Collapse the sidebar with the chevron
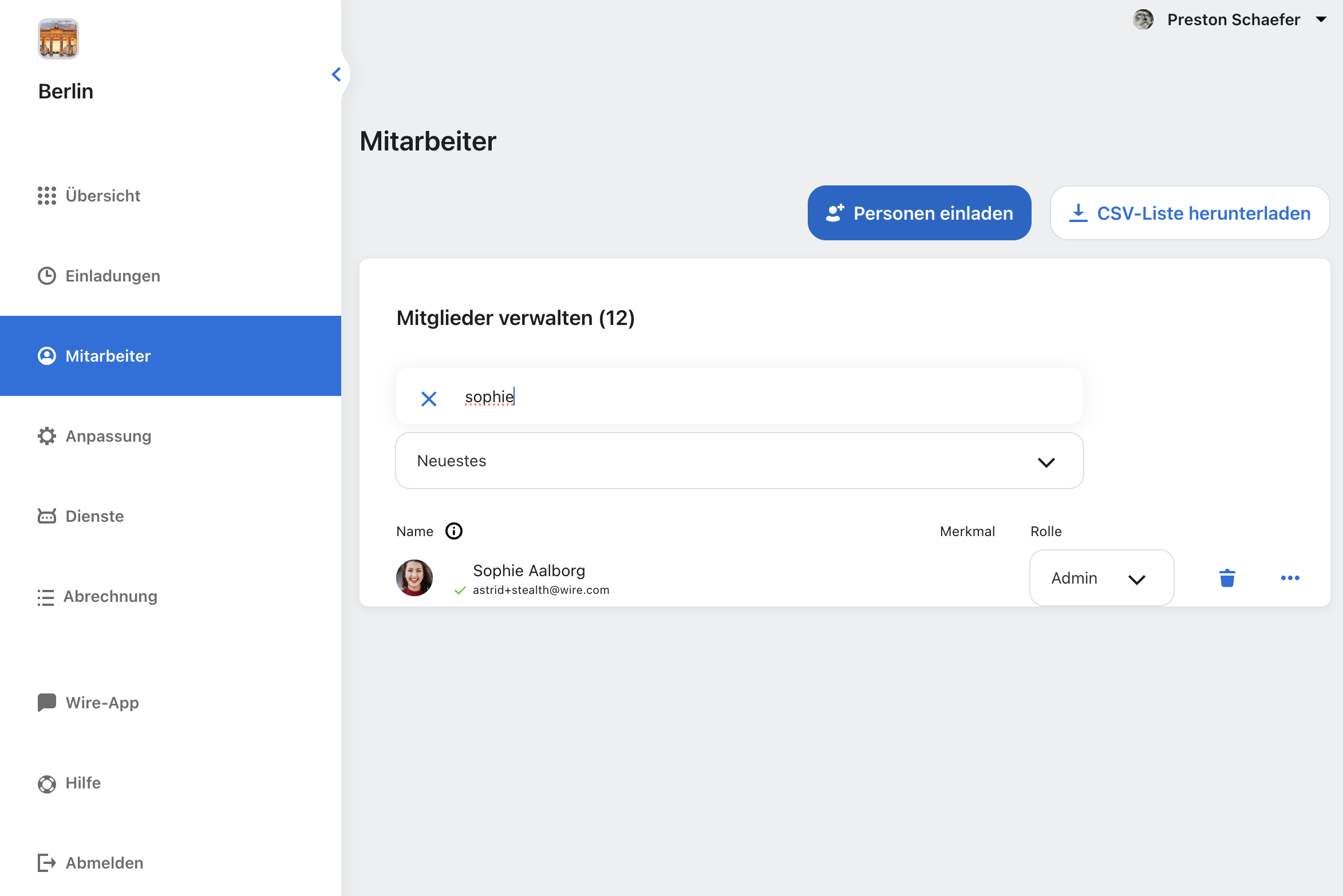The width and height of the screenshot is (1343, 896). point(337,74)
